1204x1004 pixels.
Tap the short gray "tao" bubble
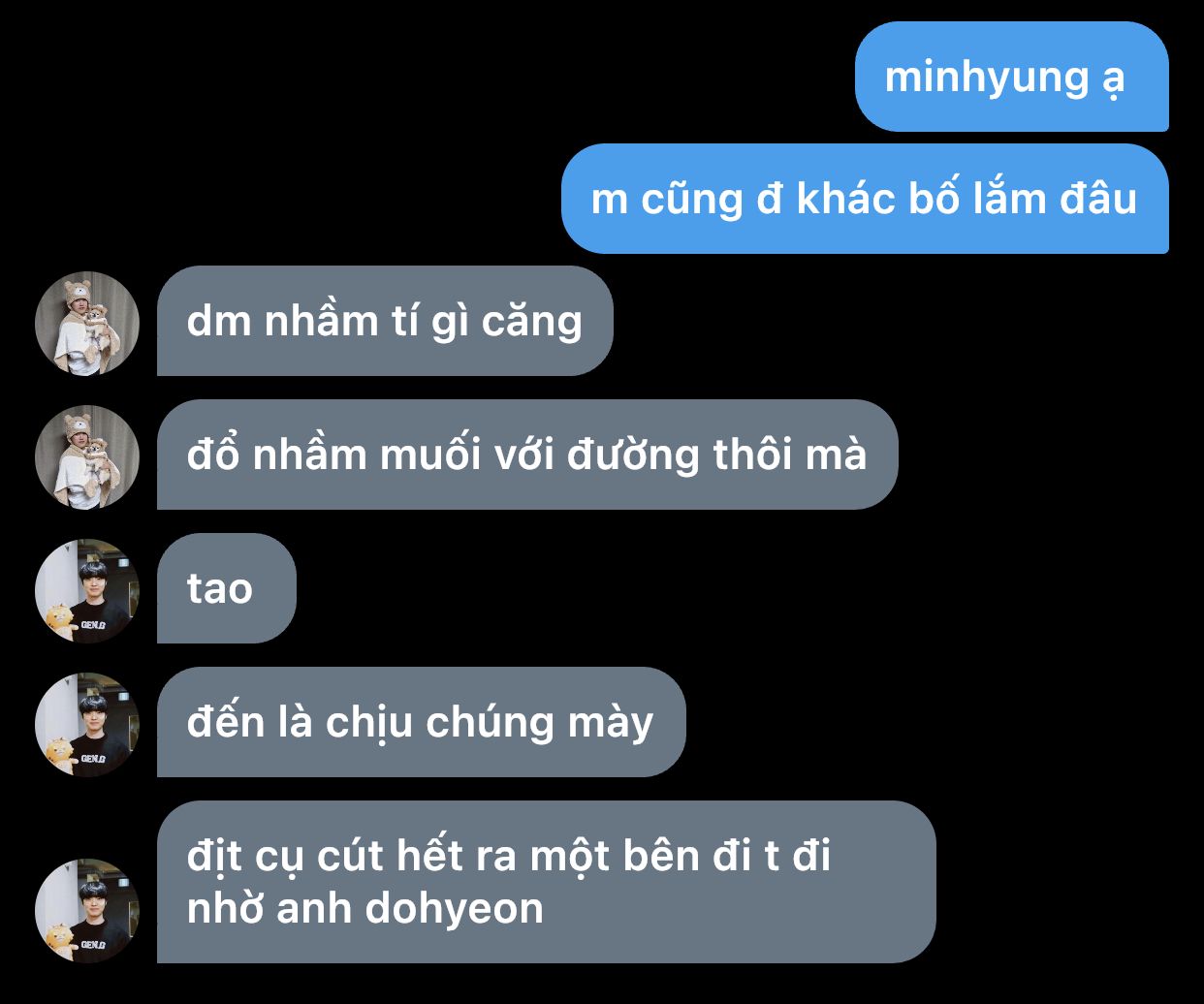click(226, 588)
